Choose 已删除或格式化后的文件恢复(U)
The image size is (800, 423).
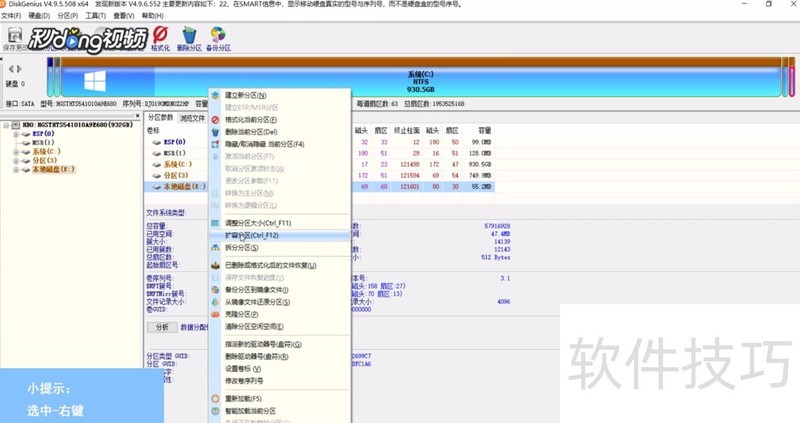280,265
